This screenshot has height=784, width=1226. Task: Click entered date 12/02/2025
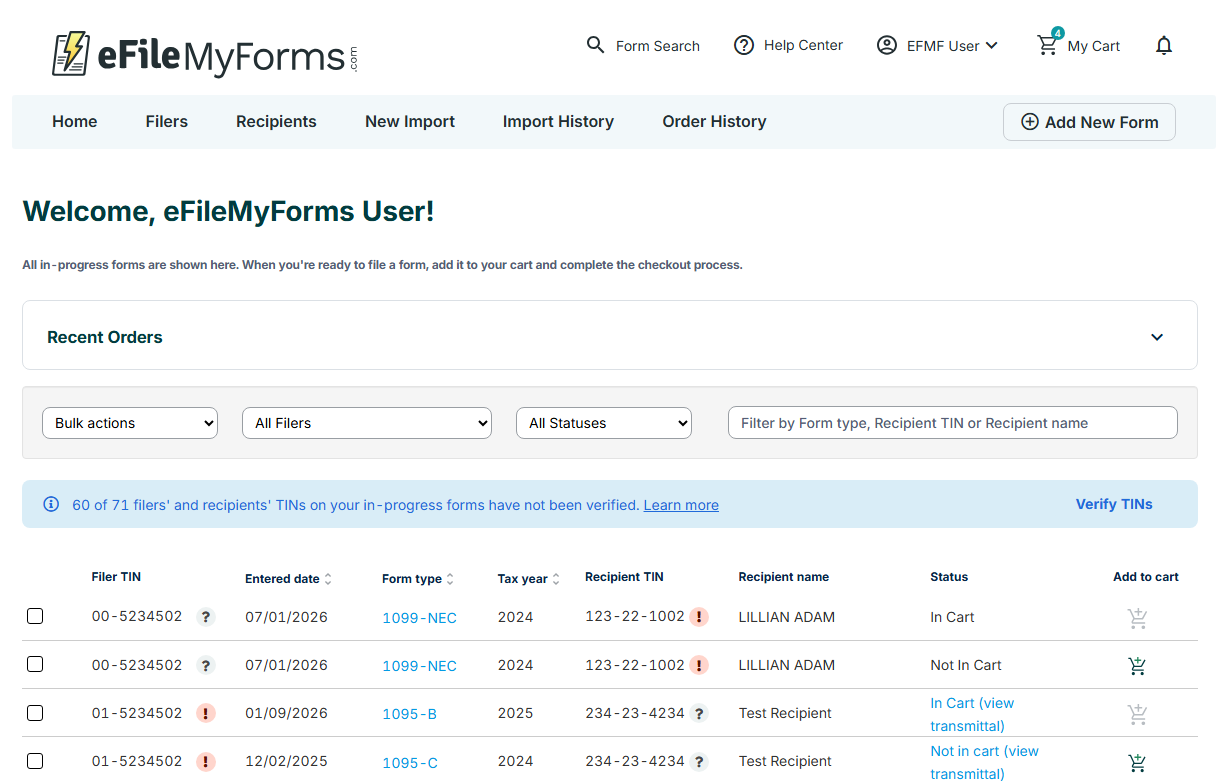pyautogui.click(x=286, y=761)
